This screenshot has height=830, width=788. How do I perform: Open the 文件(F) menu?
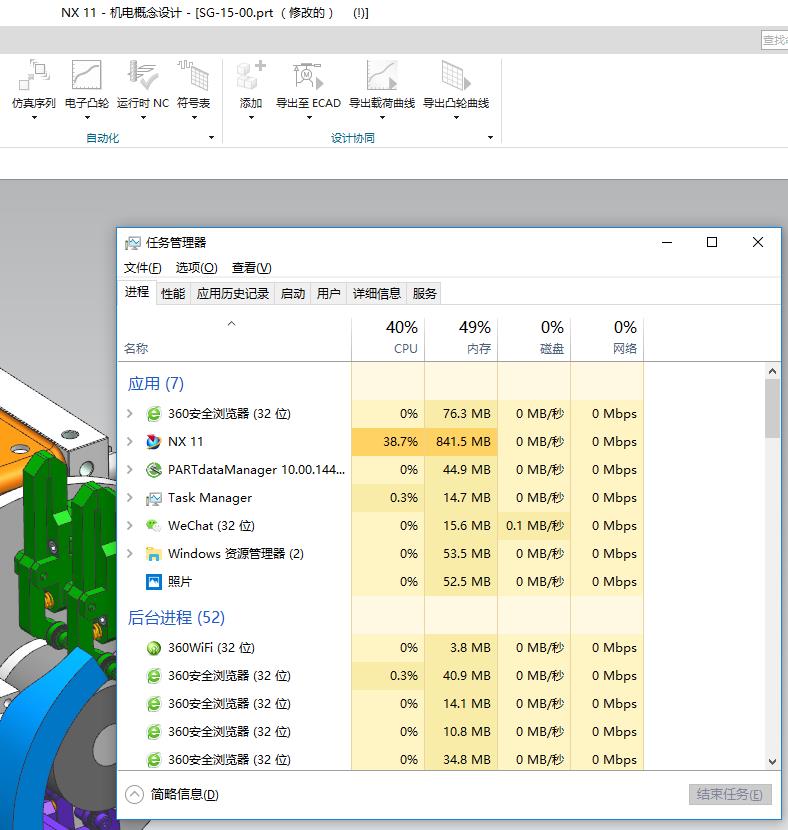(142, 268)
